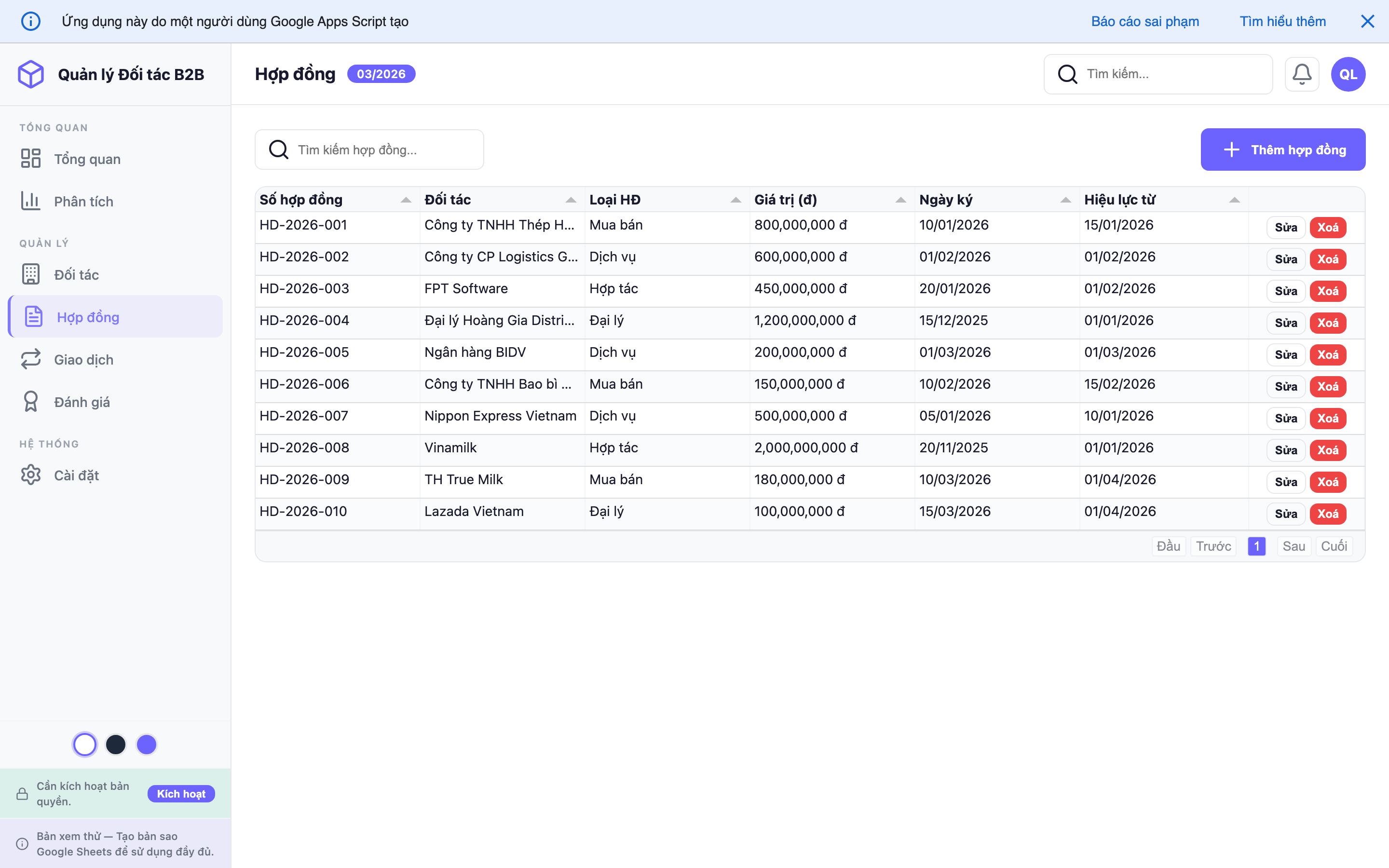Viewport: 1389px width, 868px height.
Task: Select Hợp đồng in the sidebar menu
Action: point(87,316)
